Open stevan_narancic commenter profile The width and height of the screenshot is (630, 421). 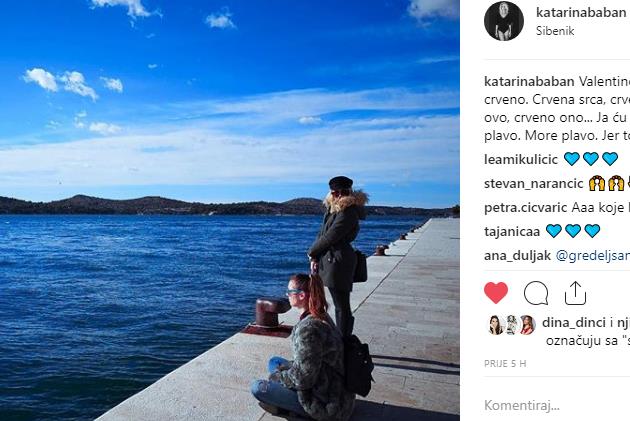pyautogui.click(x=533, y=184)
